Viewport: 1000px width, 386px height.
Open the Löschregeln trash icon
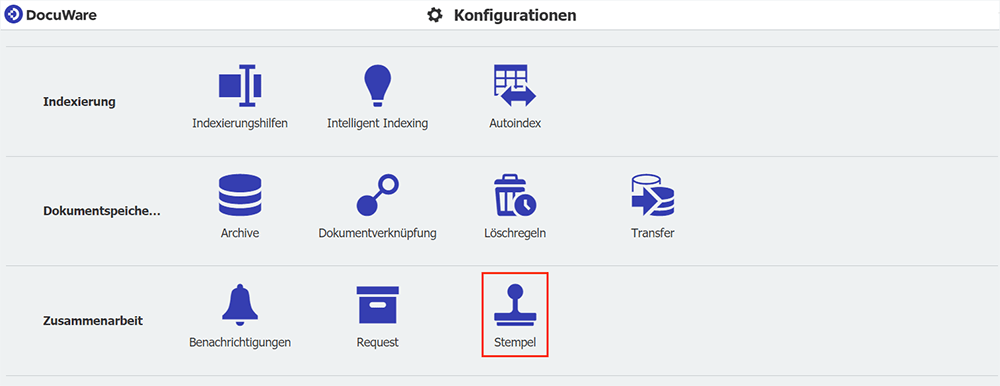click(x=515, y=195)
